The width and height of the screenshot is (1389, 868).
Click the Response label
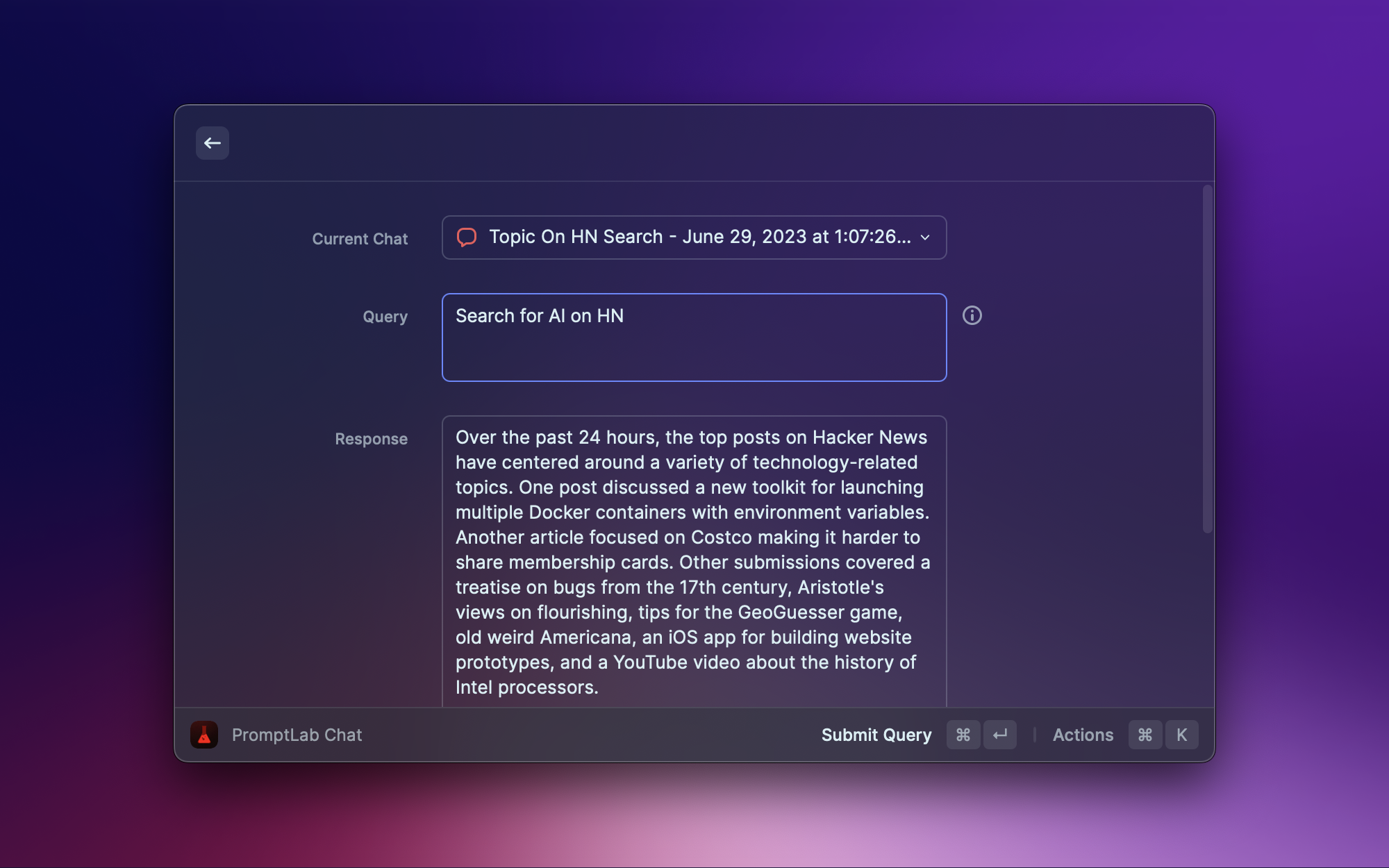371,439
